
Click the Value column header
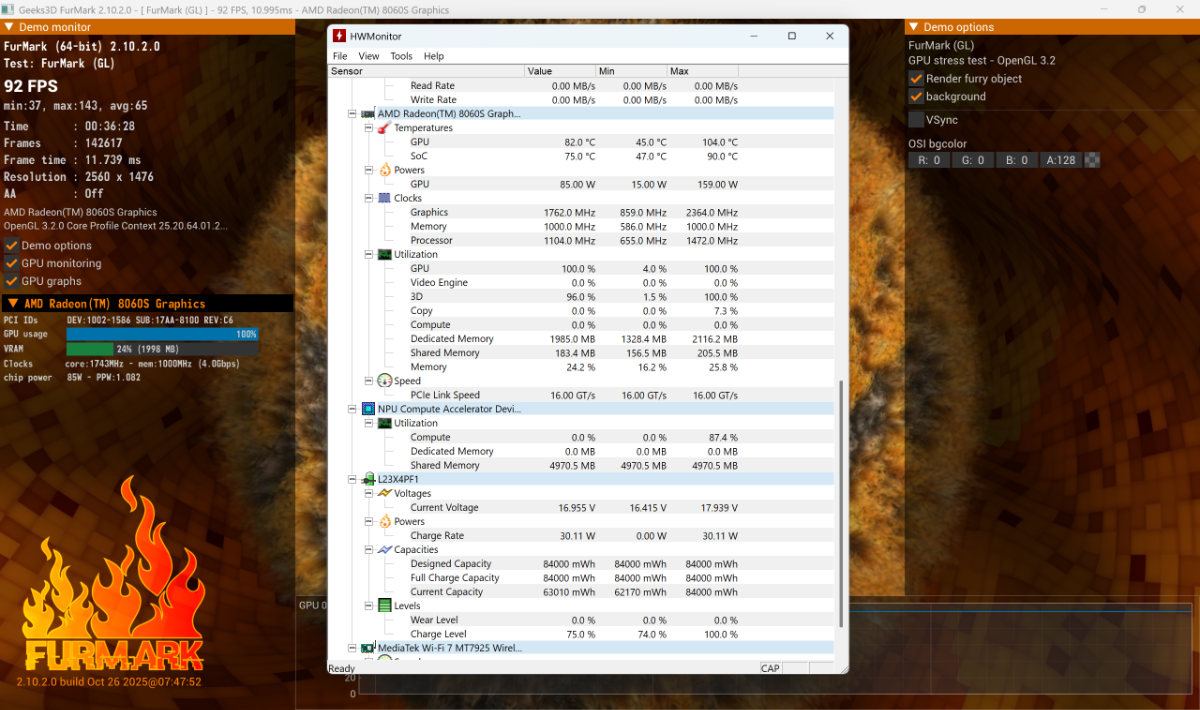click(560, 71)
